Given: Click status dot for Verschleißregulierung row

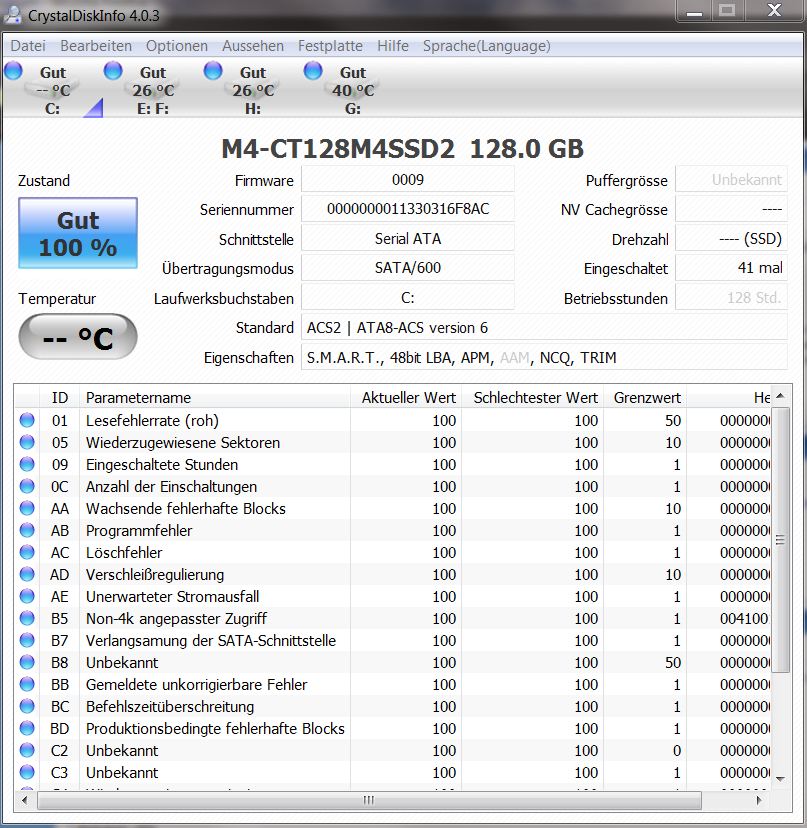Looking at the screenshot, I should (x=27, y=574).
